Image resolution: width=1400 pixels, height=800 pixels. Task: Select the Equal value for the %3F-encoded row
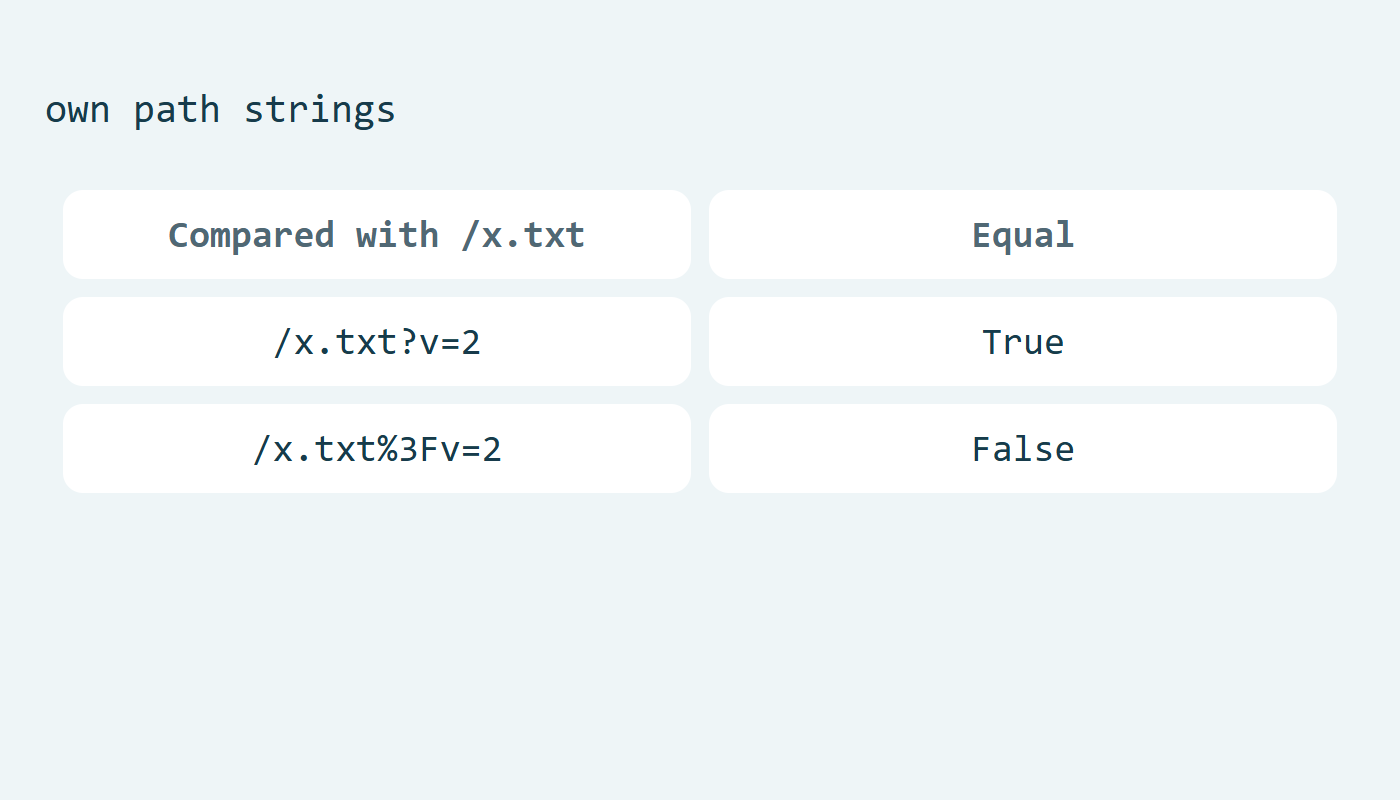point(1023,448)
